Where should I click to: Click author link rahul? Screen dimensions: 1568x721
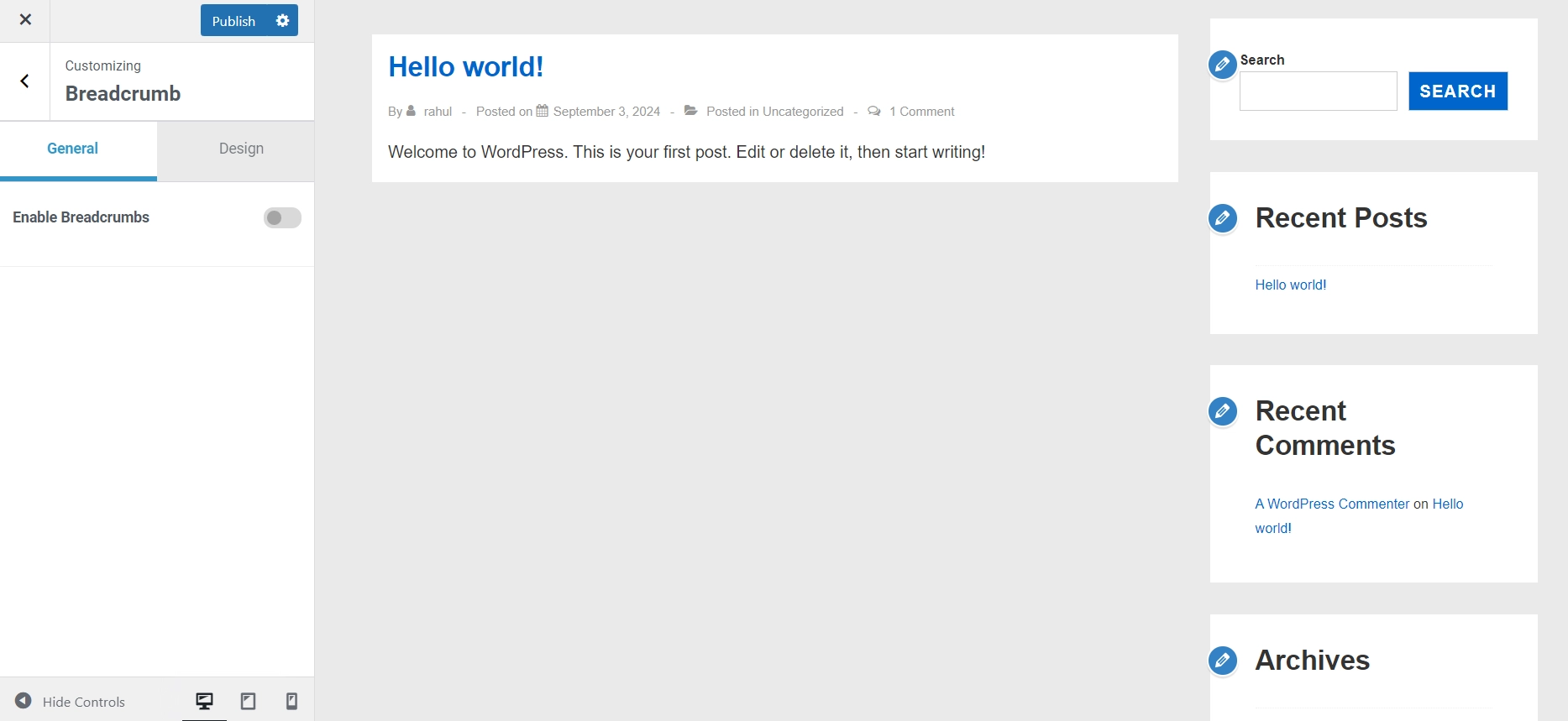click(x=438, y=112)
